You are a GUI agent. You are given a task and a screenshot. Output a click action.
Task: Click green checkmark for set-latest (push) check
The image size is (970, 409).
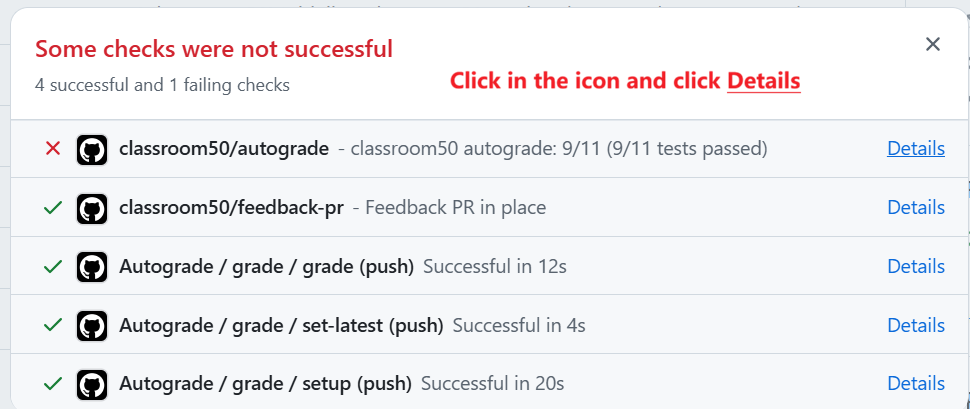pos(53,325)
